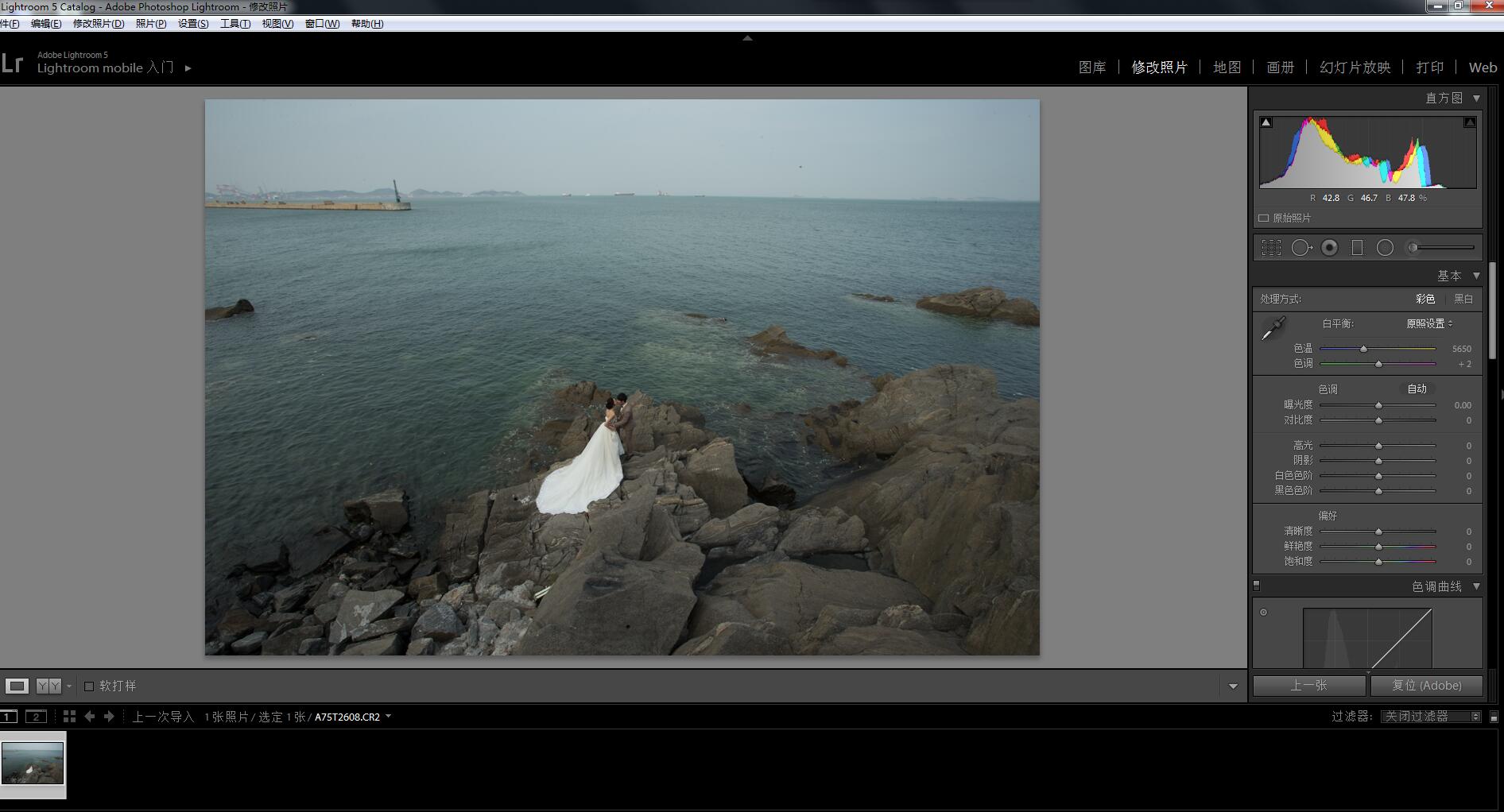Image resolution: width=1504 pixels, height=812 pixels.
Task: Activate the Spot Removal tool
Action: (x=1301, y=248)
